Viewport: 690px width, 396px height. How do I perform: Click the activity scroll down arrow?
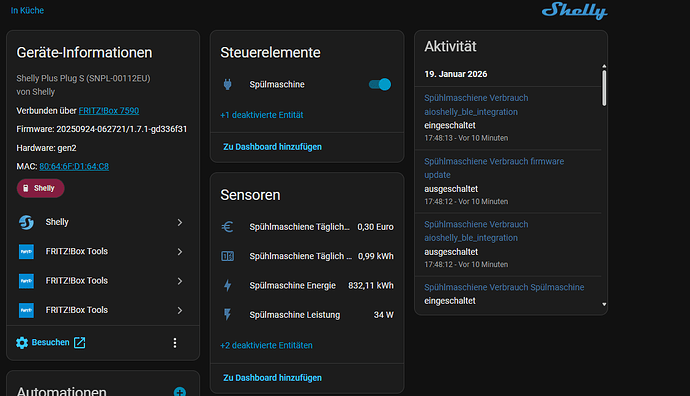pos(604,304)
